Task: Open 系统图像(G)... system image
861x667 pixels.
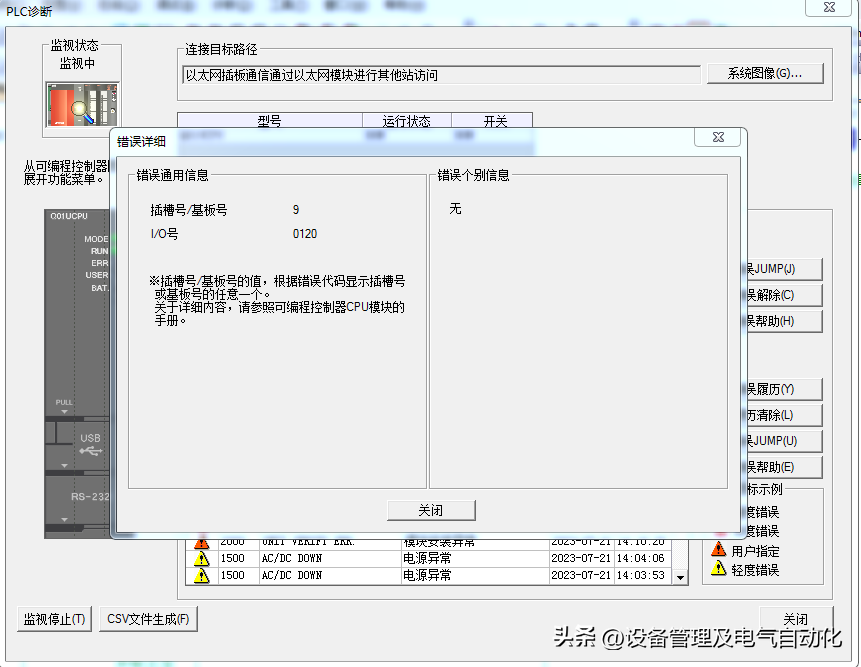Action: click(765, 73)
